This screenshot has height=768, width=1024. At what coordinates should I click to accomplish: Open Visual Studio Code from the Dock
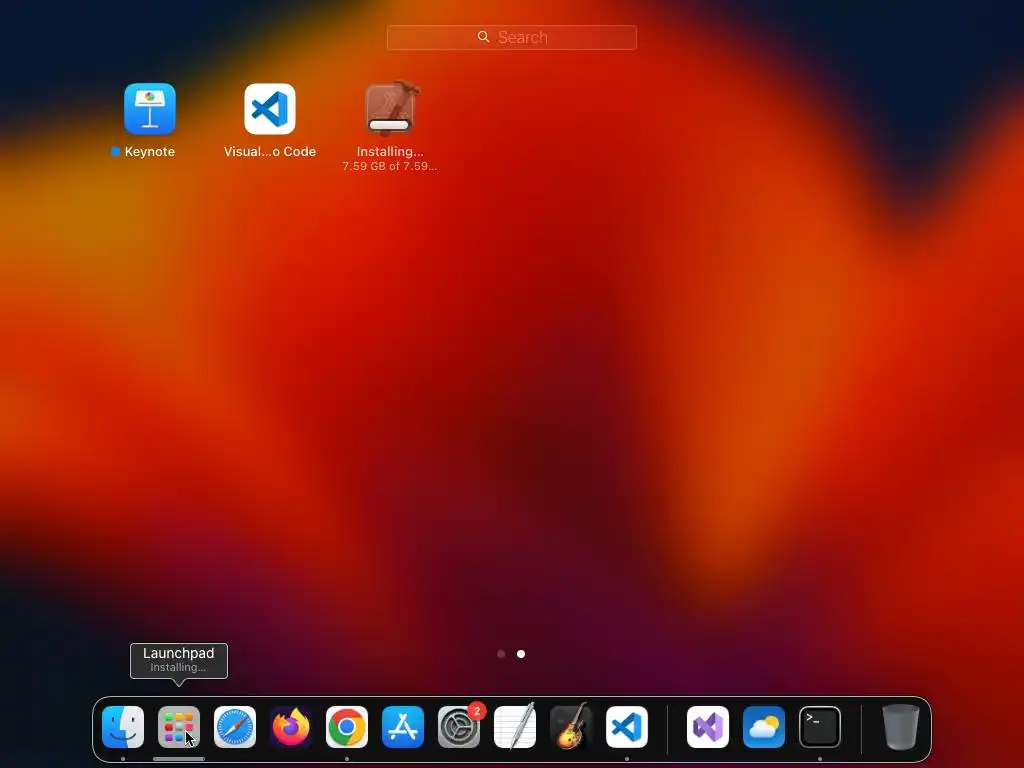[x=627, y=727]
